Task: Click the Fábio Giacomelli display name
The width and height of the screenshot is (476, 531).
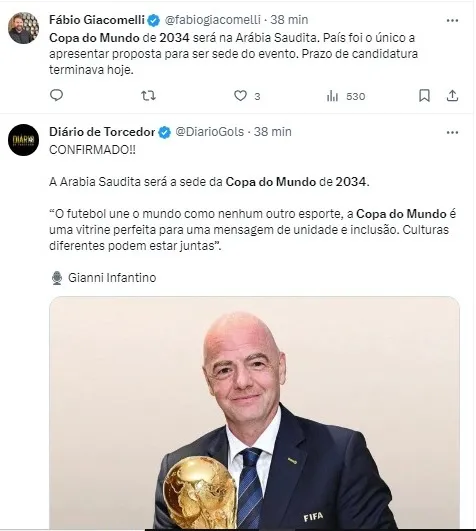Action: click(97, 20)
